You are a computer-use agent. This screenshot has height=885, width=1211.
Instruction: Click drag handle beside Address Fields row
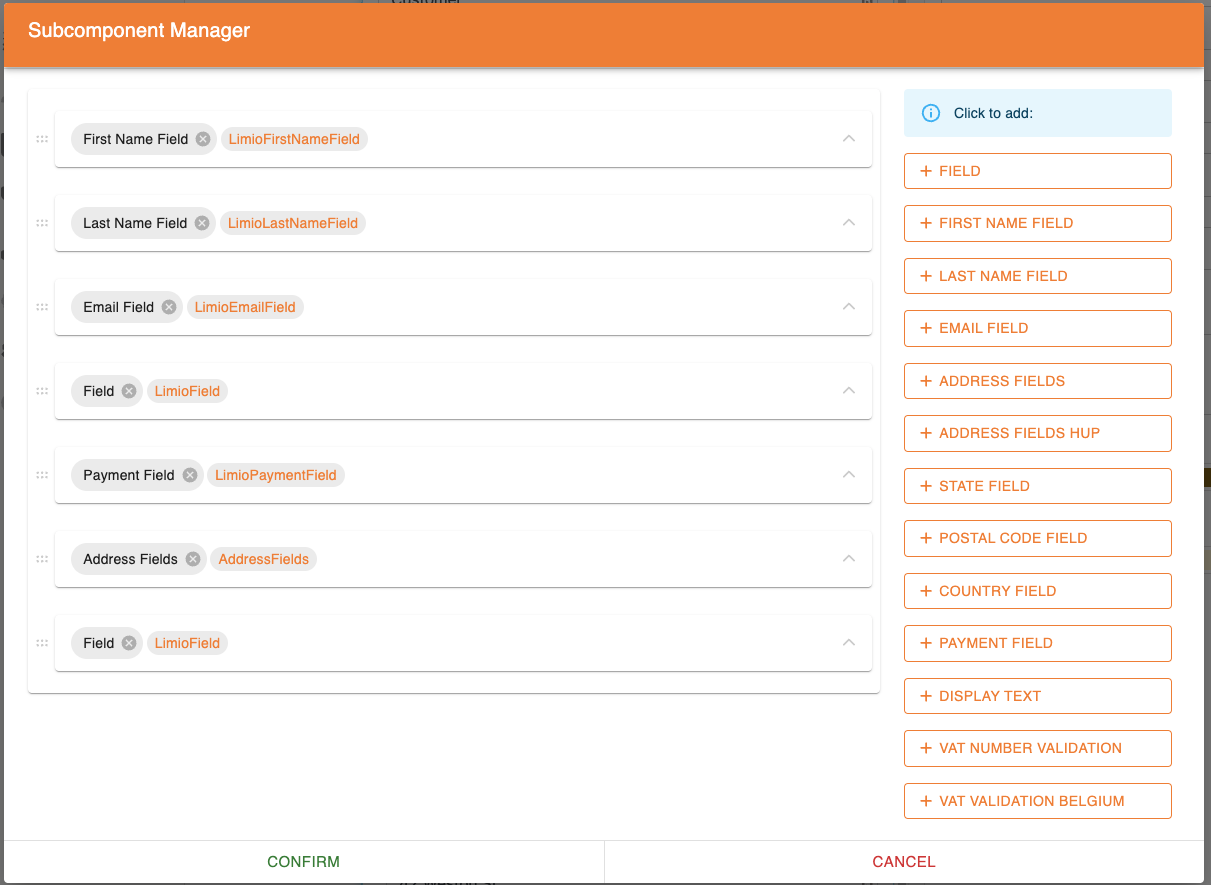coord(42,559)
